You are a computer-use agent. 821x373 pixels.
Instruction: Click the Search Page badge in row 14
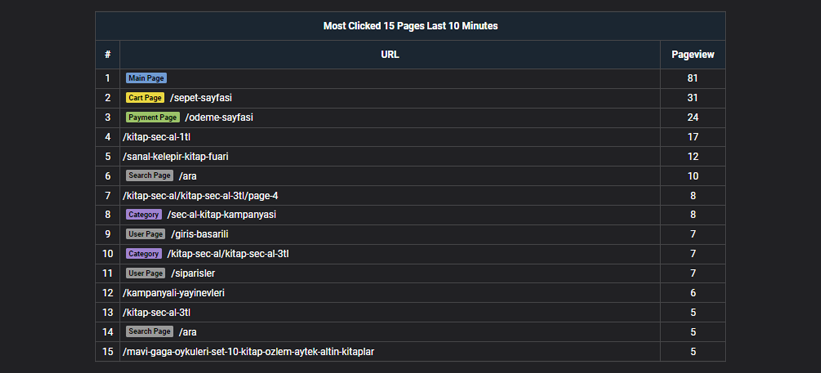tap(150, 332)
